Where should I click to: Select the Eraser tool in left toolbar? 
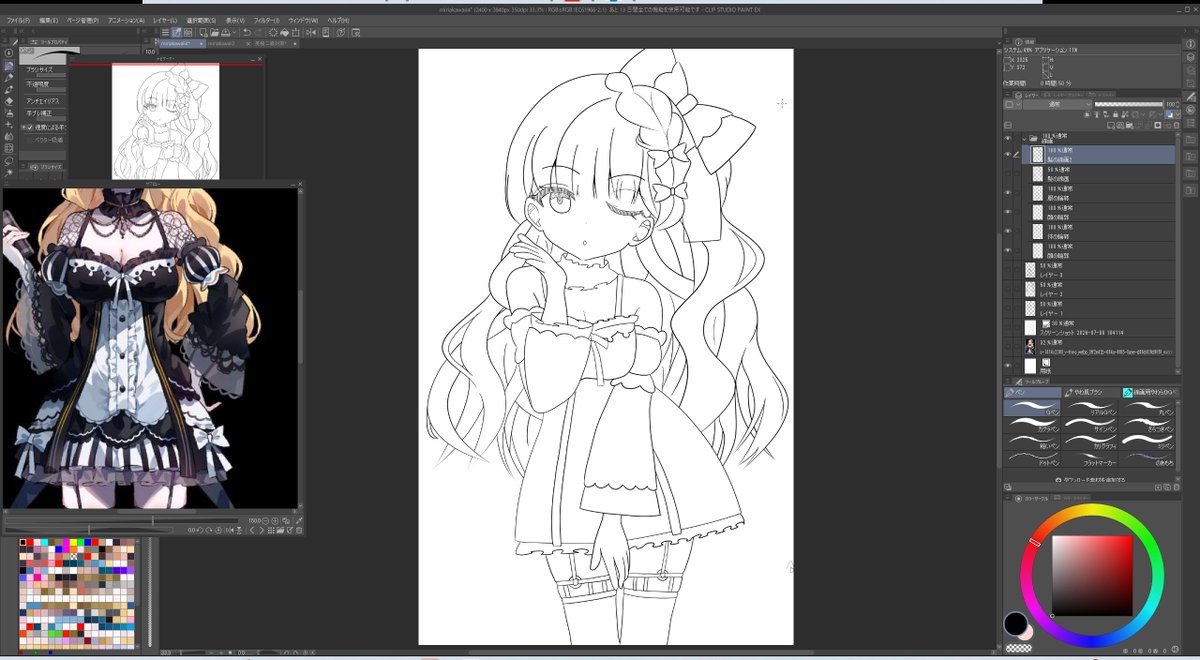pos(9,101)
